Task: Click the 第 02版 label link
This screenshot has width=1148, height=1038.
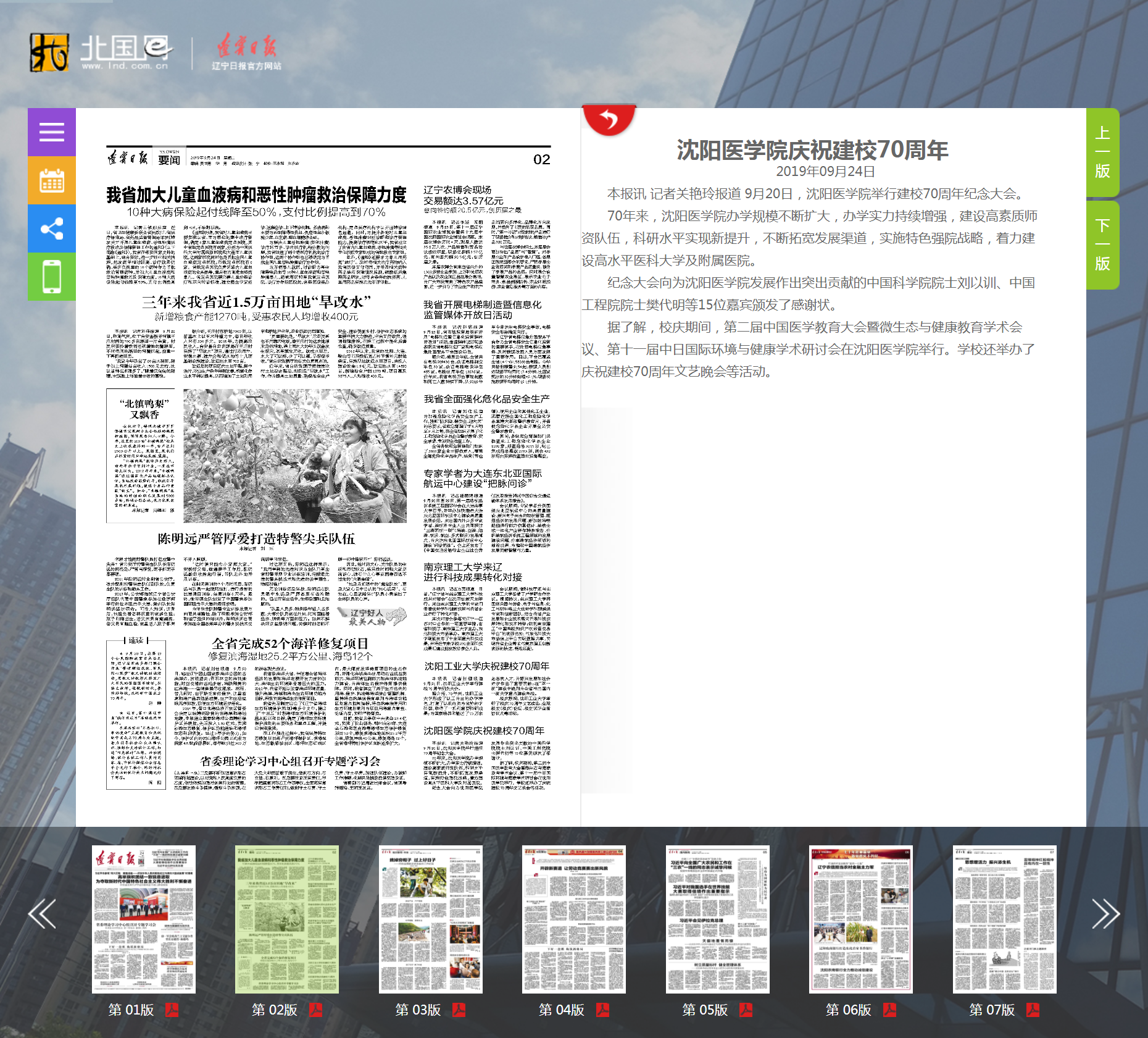Action: point(275,1010)
